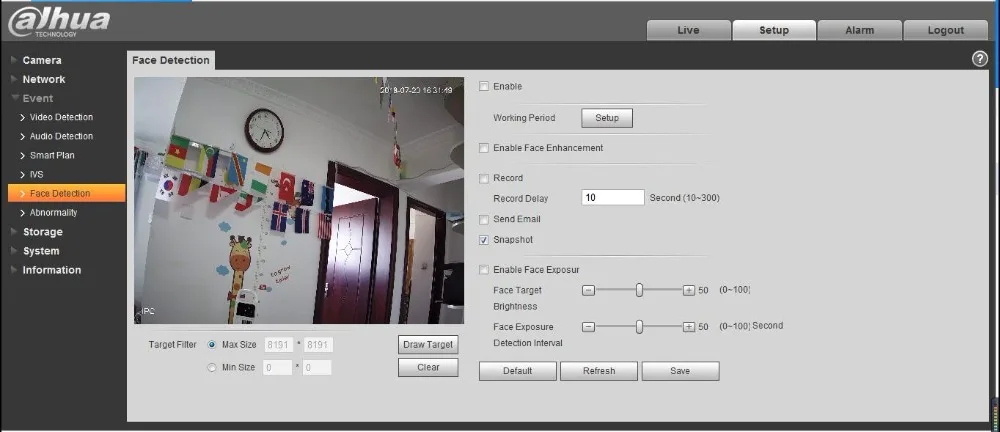This screenshot has height=432, width=1000.
Task: Click the camera preview image
Action: [298, 201]
